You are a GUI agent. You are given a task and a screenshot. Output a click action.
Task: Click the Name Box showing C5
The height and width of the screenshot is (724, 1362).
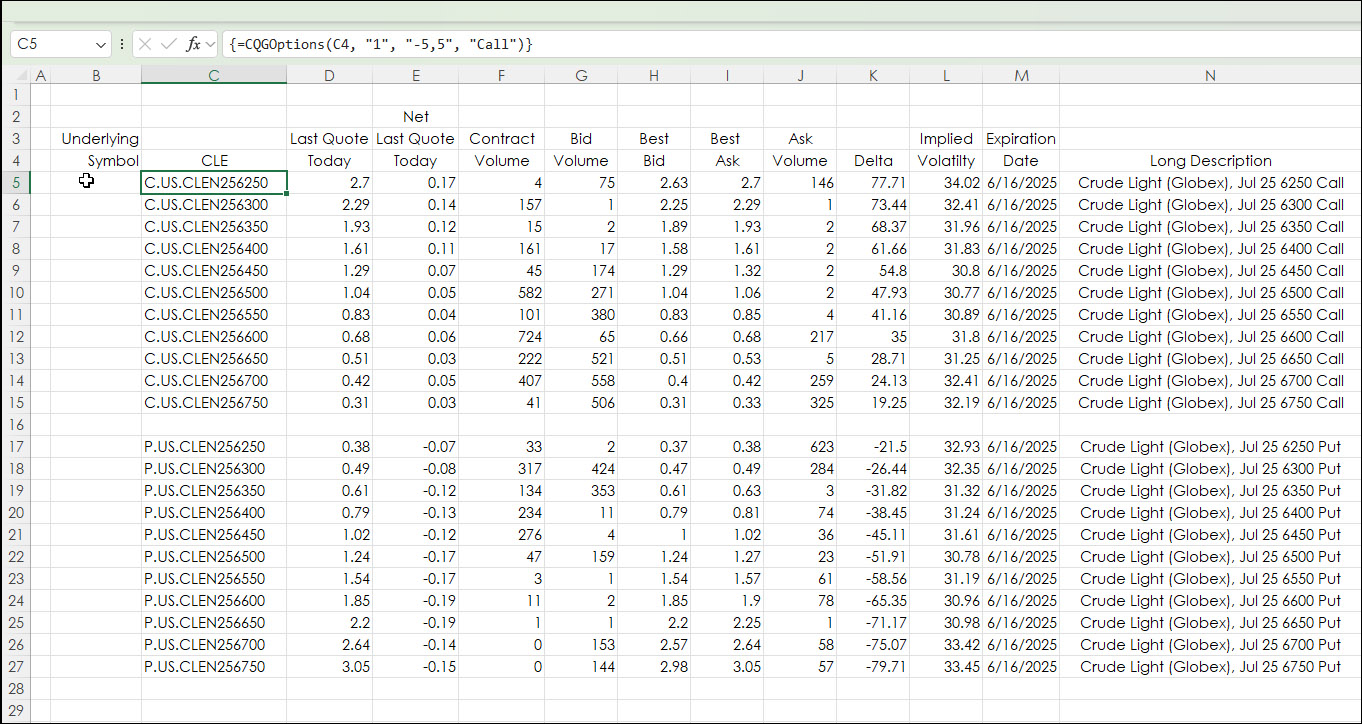click(x=50, y=44)
